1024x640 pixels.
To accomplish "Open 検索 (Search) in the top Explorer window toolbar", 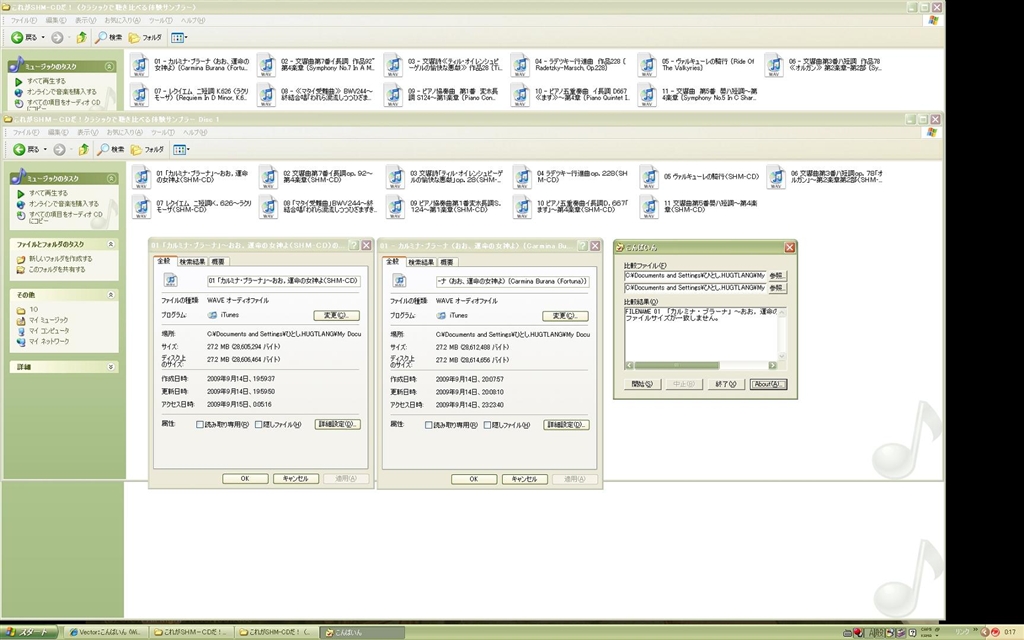I will tap(108, 38).
